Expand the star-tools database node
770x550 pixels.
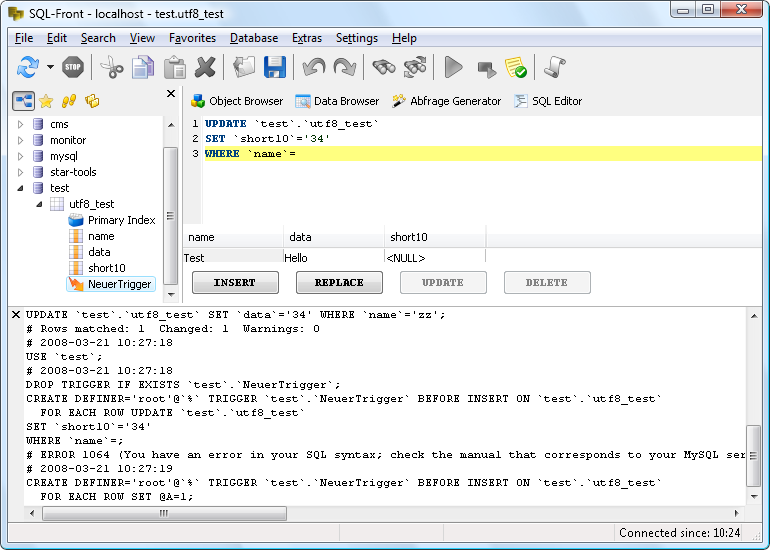coord(21,172)
